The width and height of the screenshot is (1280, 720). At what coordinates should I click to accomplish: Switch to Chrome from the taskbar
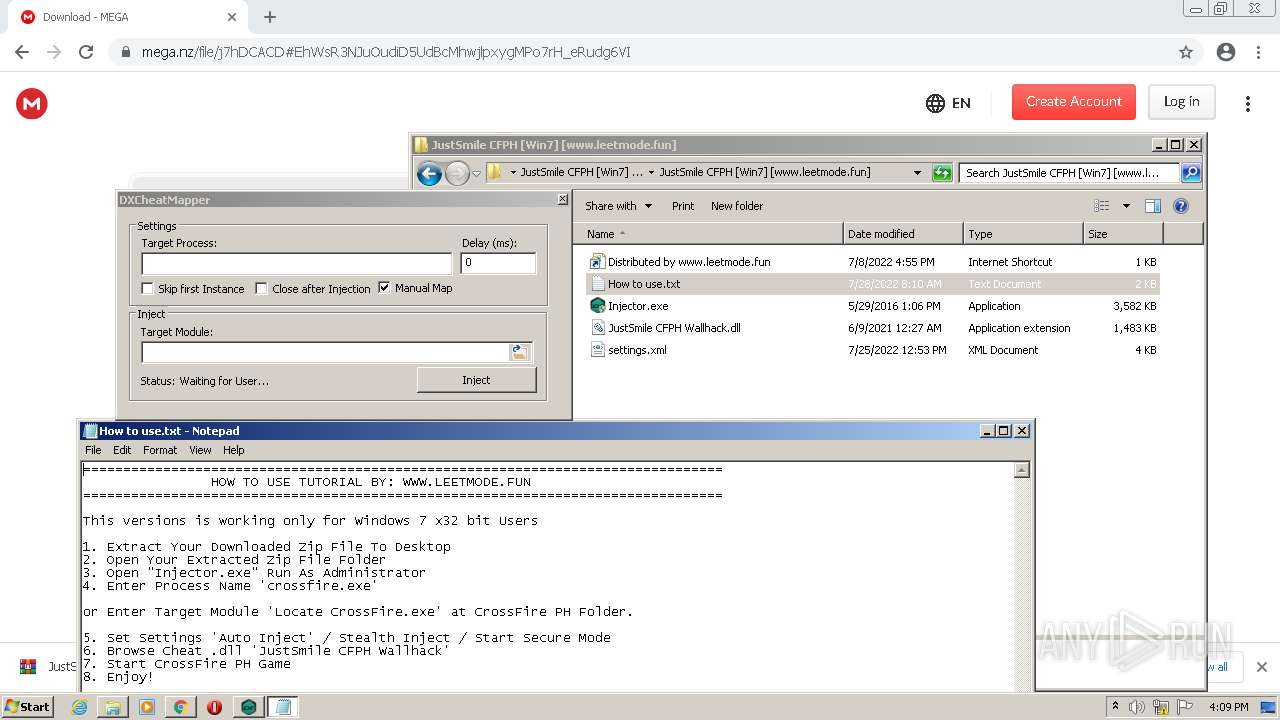180,707
